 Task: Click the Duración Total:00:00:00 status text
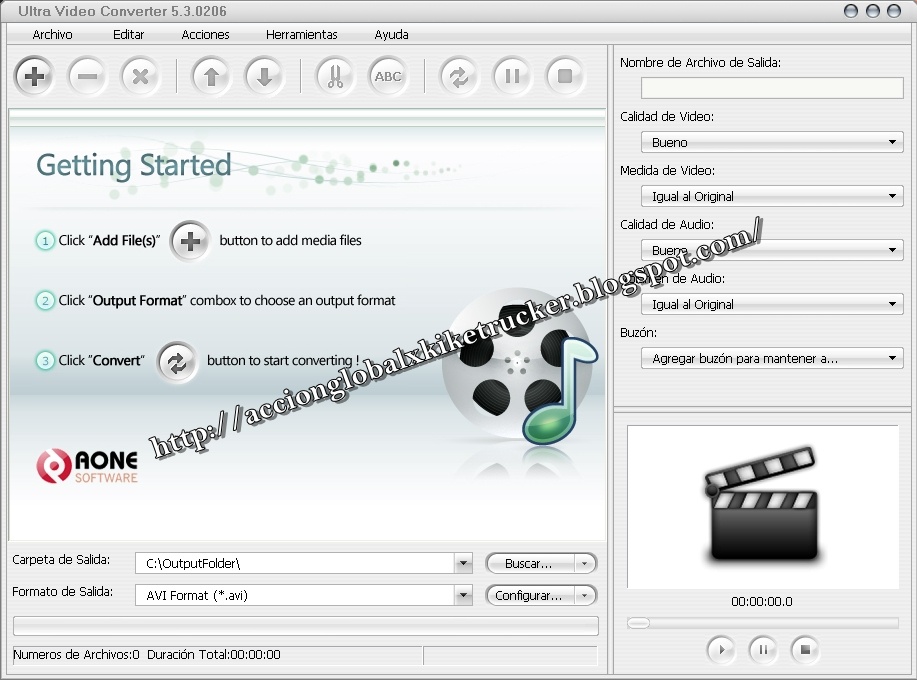point(214,655)
